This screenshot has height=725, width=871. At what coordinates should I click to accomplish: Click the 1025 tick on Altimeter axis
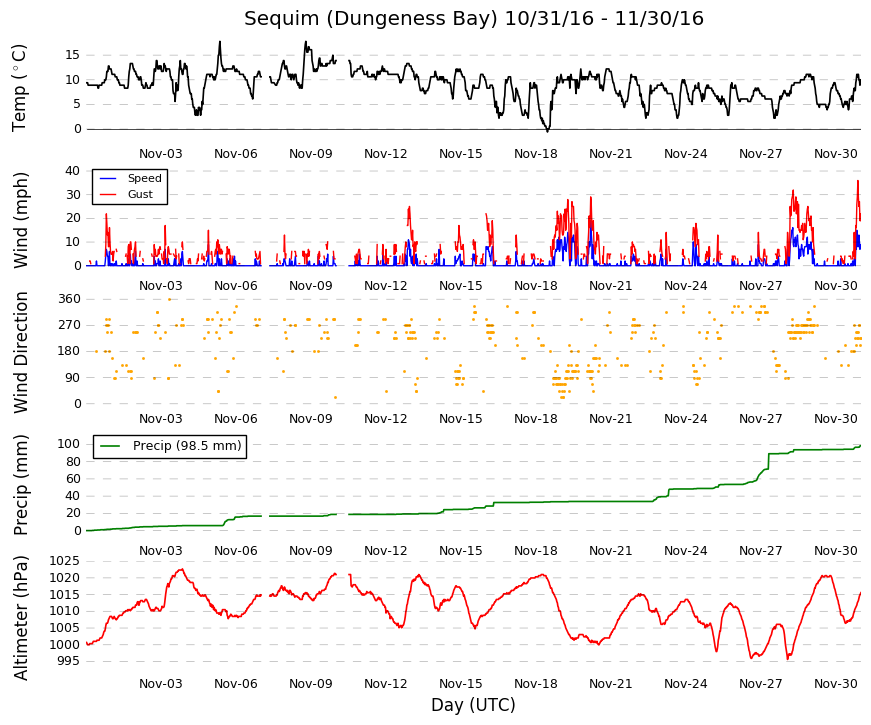(x=64, y=561)
